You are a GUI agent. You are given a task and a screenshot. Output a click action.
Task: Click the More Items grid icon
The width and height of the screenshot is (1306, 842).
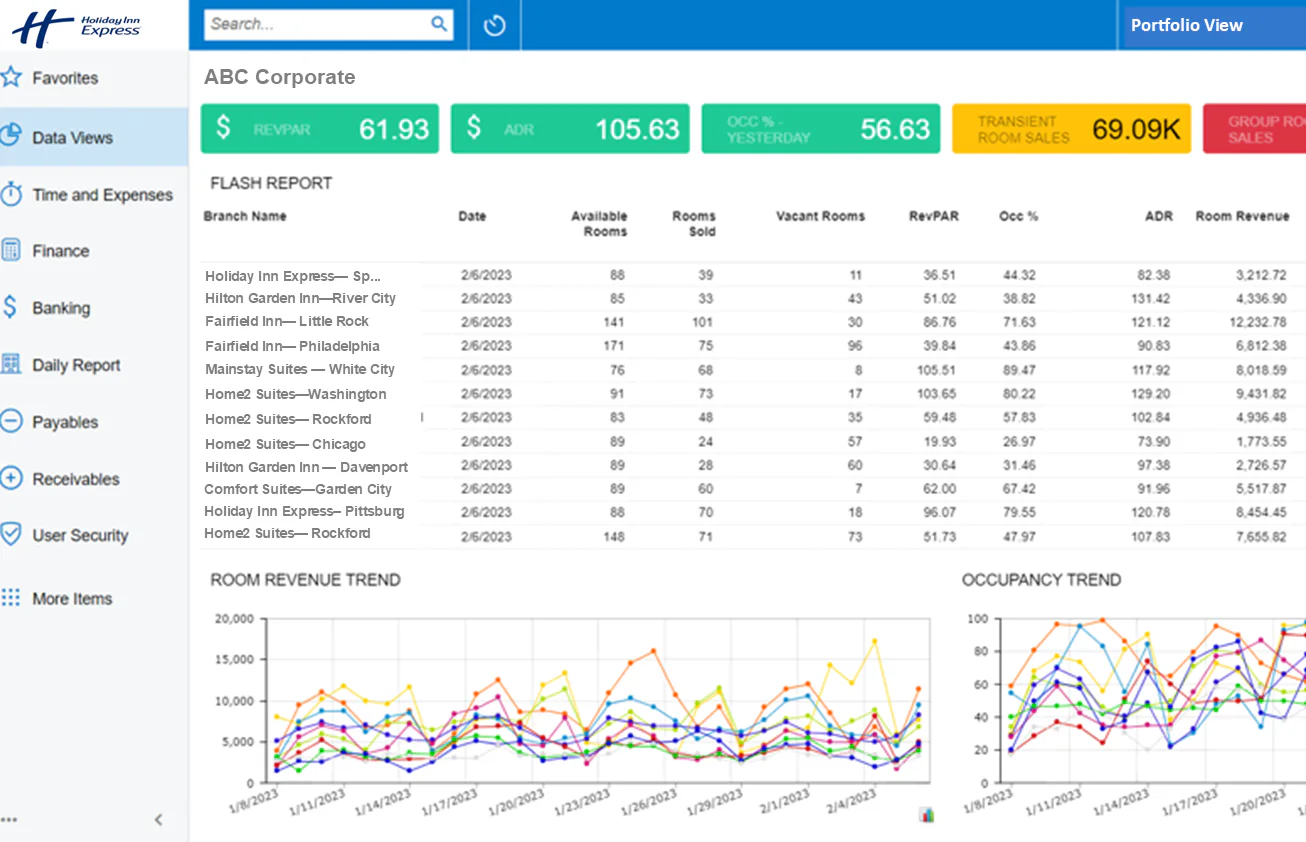coord(11,598)
